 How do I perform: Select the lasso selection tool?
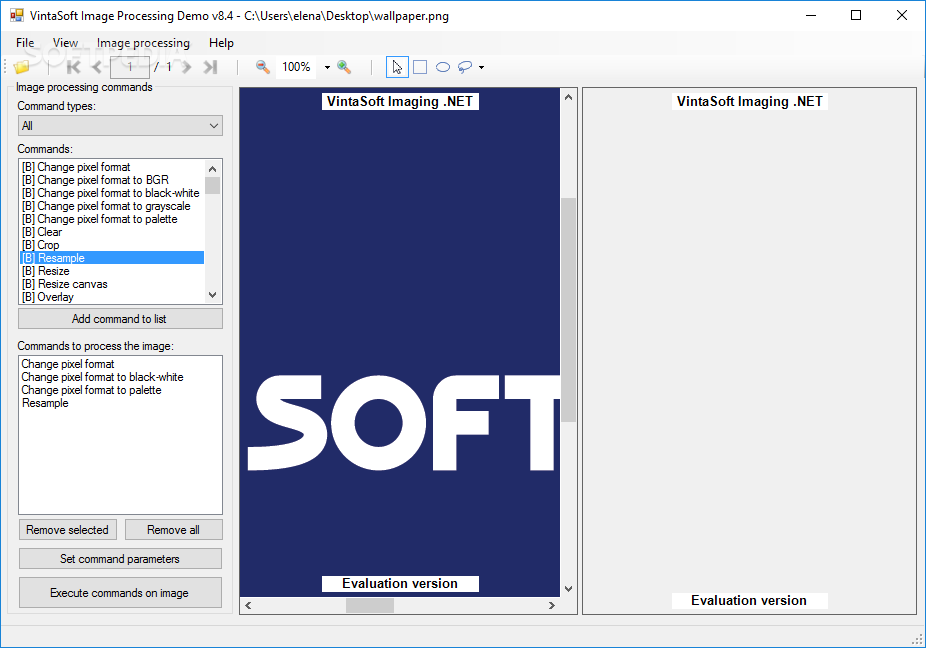pyautogui.click(x=465, y=67)
